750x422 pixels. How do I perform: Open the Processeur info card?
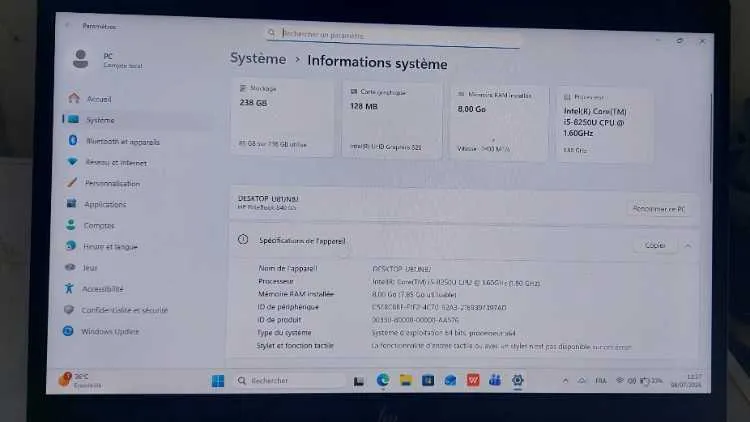point(604,125)
